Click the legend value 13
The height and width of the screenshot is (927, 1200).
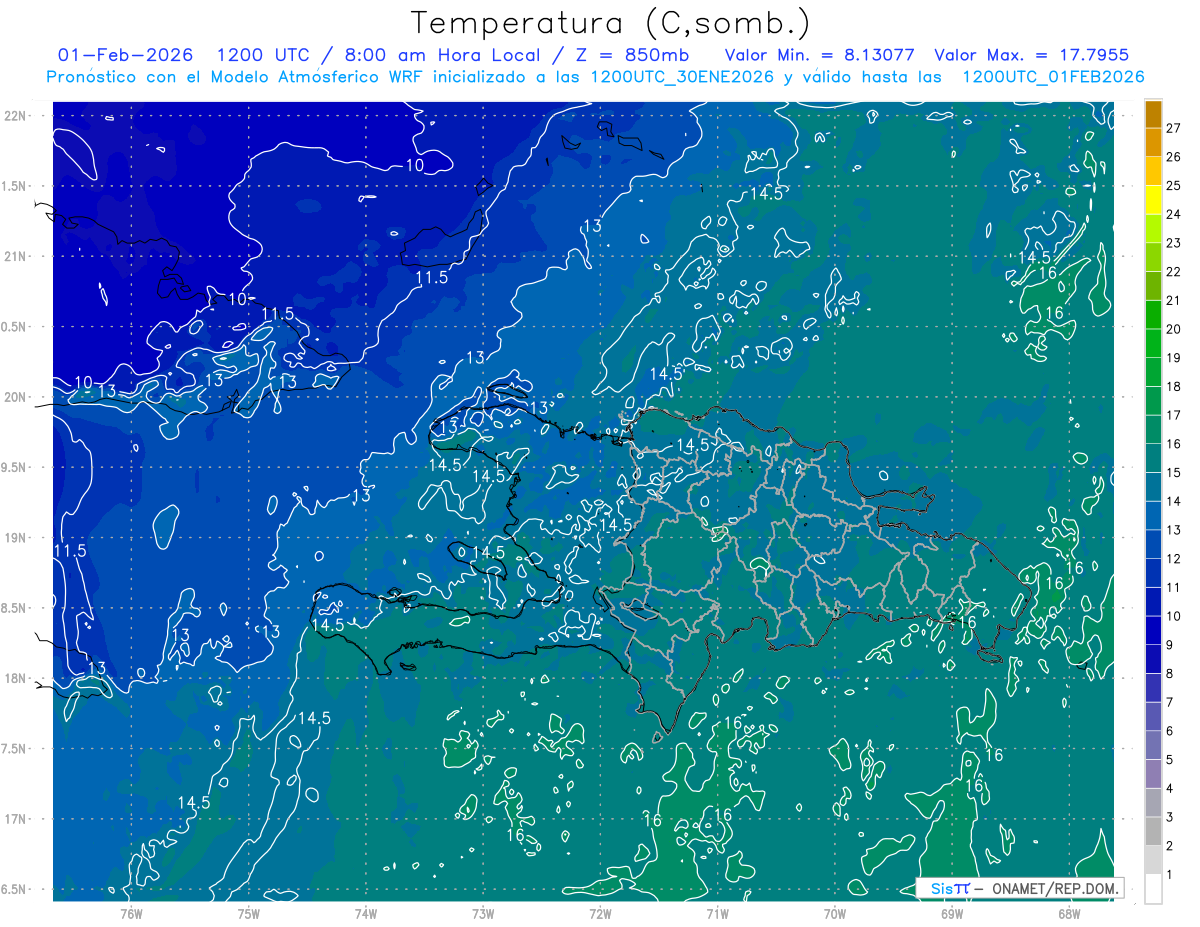tap(1174, 530)
